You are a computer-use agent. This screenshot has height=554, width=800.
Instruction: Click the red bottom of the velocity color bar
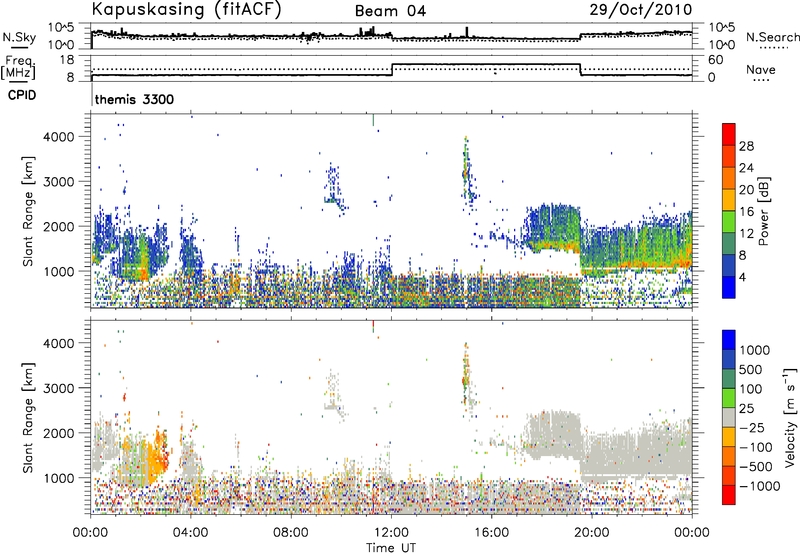click(729, 495)
